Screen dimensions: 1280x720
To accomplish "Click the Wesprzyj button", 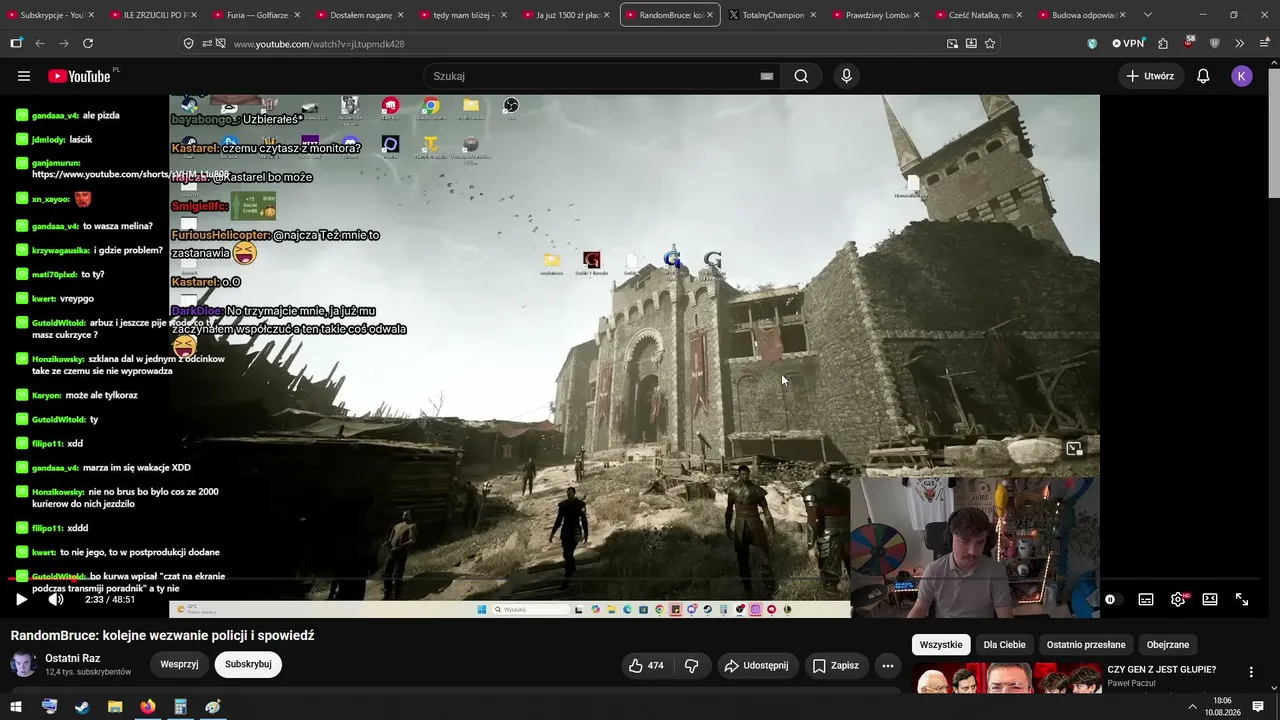I will coord(180,664).
